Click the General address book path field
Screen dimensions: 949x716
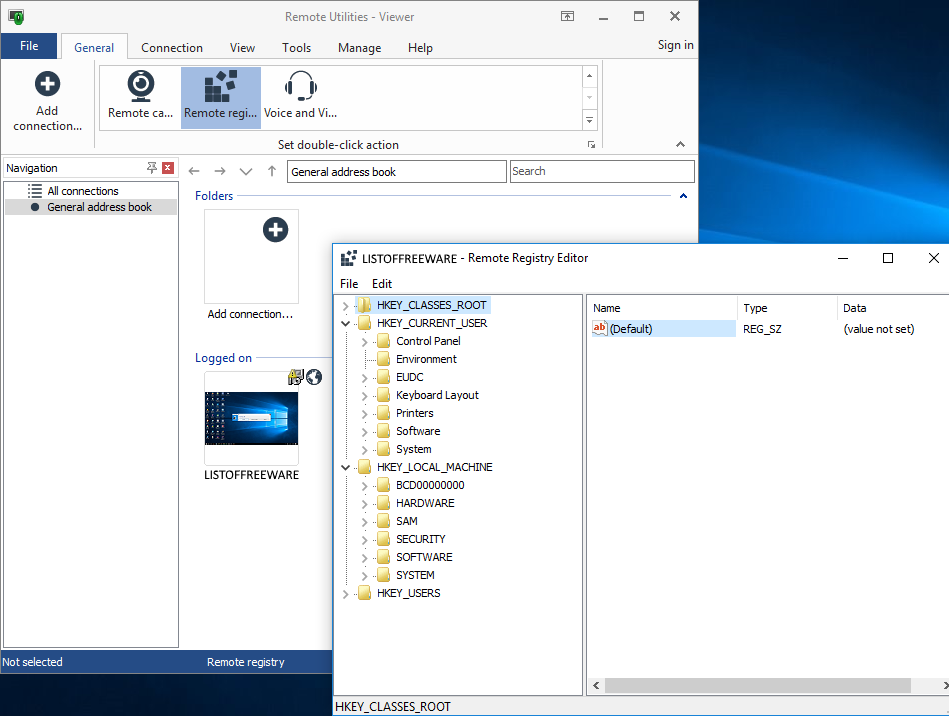coord(396,171)
